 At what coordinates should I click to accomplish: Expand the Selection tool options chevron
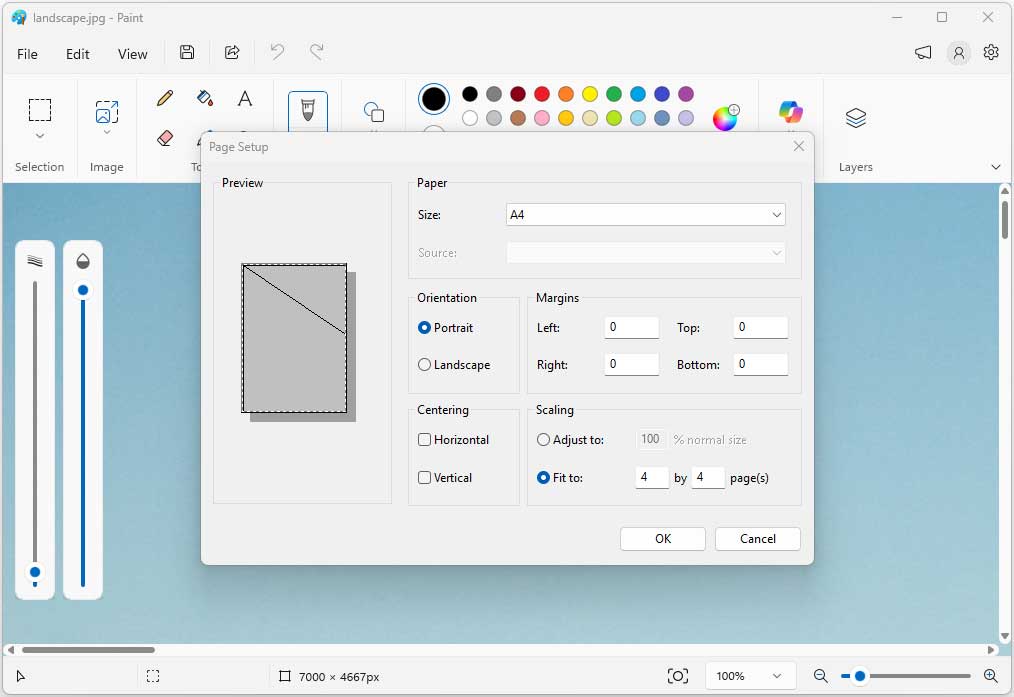(x=39, y=136)
